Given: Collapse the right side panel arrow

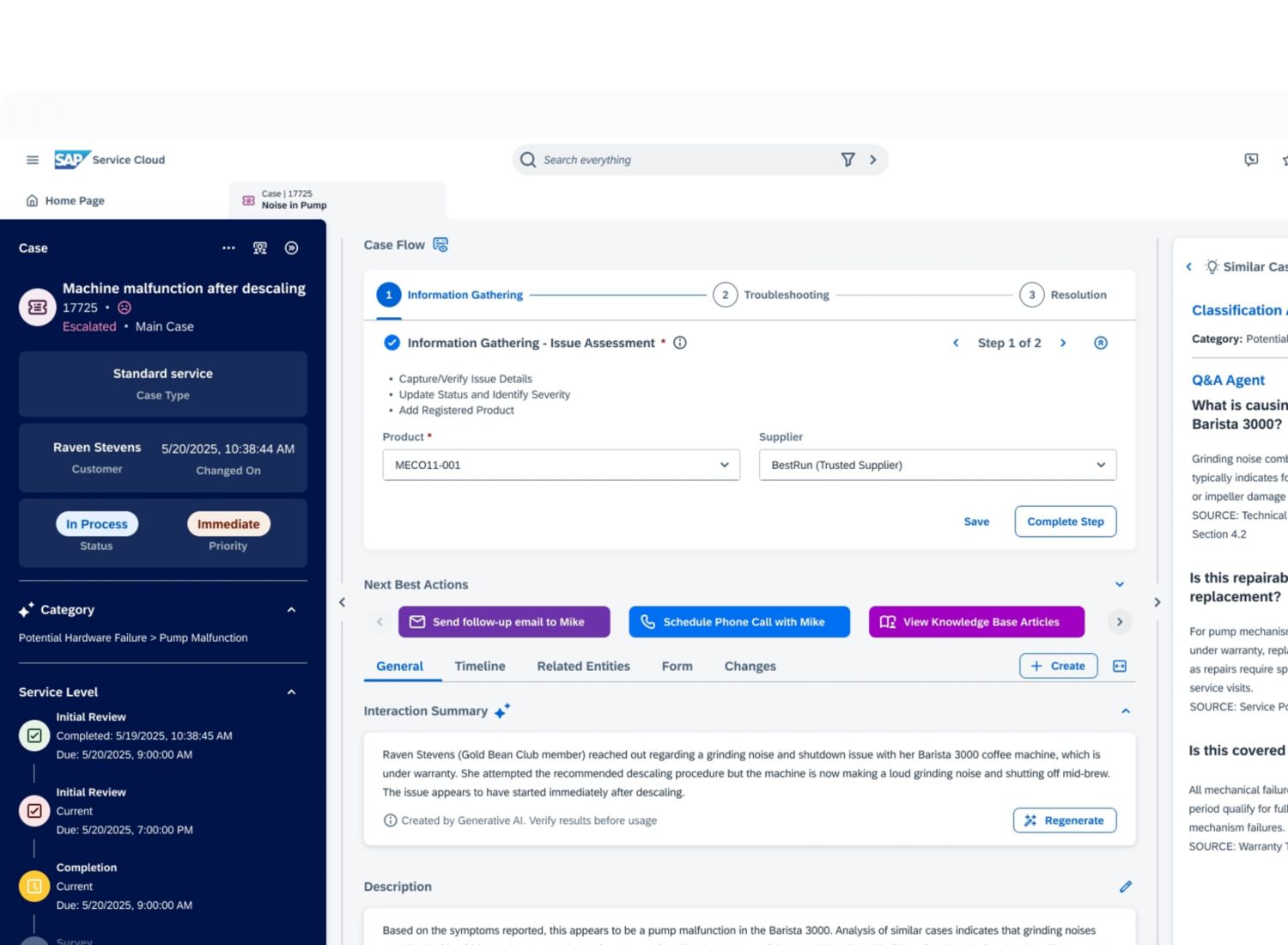Looking at the screenshot, I should click(x=1157, y=602).
